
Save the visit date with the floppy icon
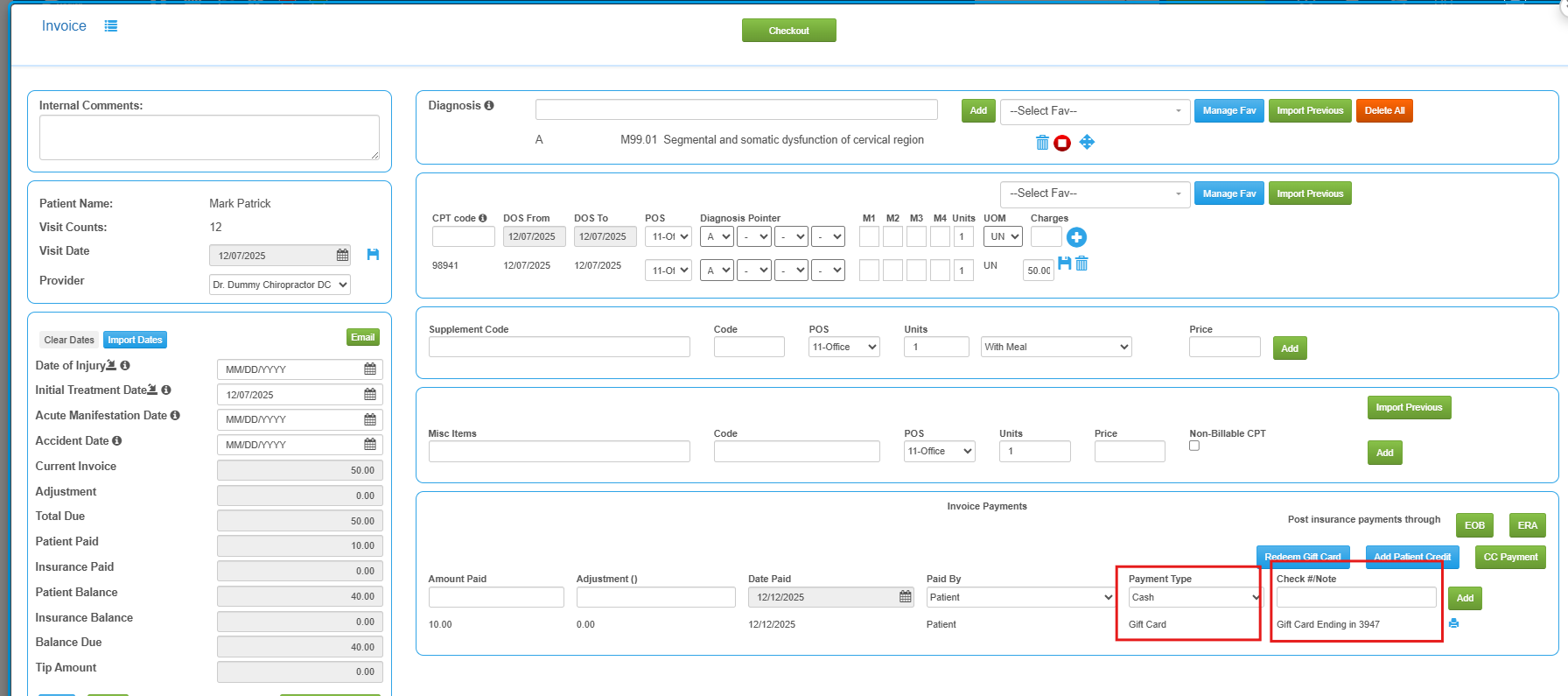click(373, 255)
